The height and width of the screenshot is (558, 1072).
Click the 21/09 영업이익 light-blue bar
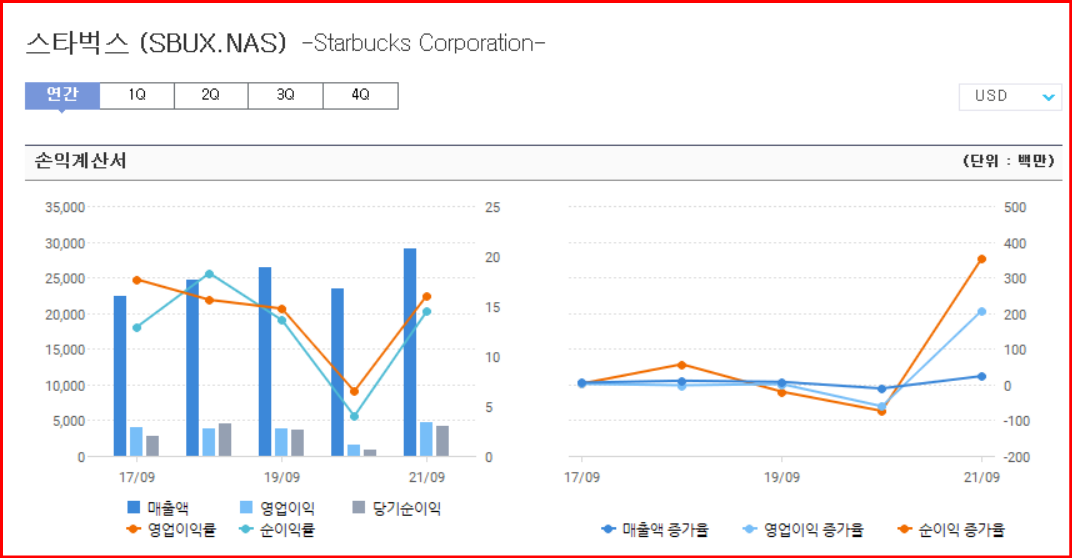426,439
